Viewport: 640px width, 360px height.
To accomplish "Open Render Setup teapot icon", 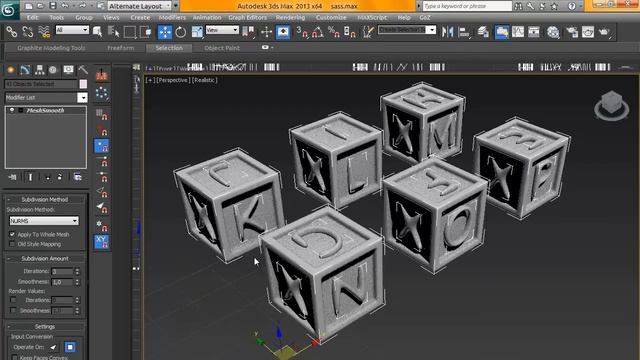I will click(x=572, y=31).
